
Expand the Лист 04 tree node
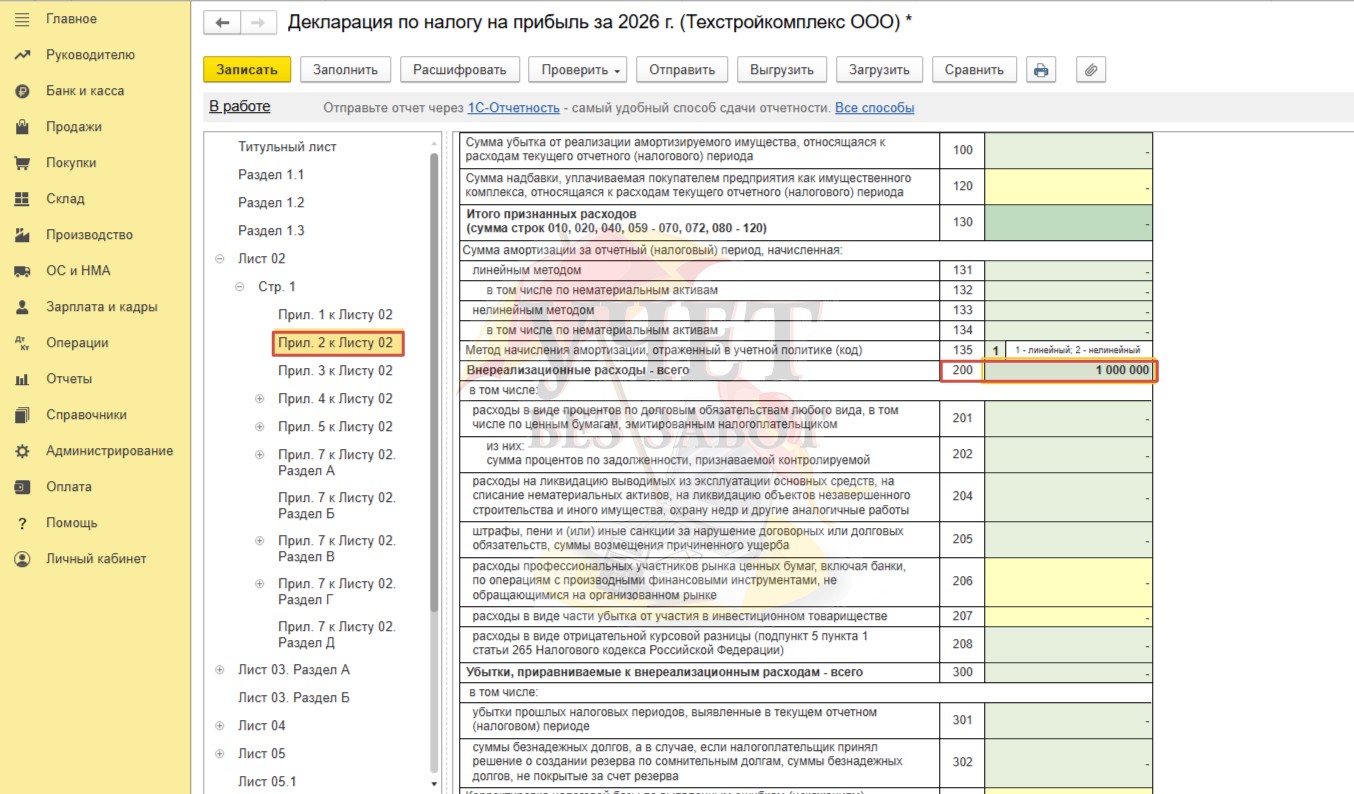coord(220,726)
